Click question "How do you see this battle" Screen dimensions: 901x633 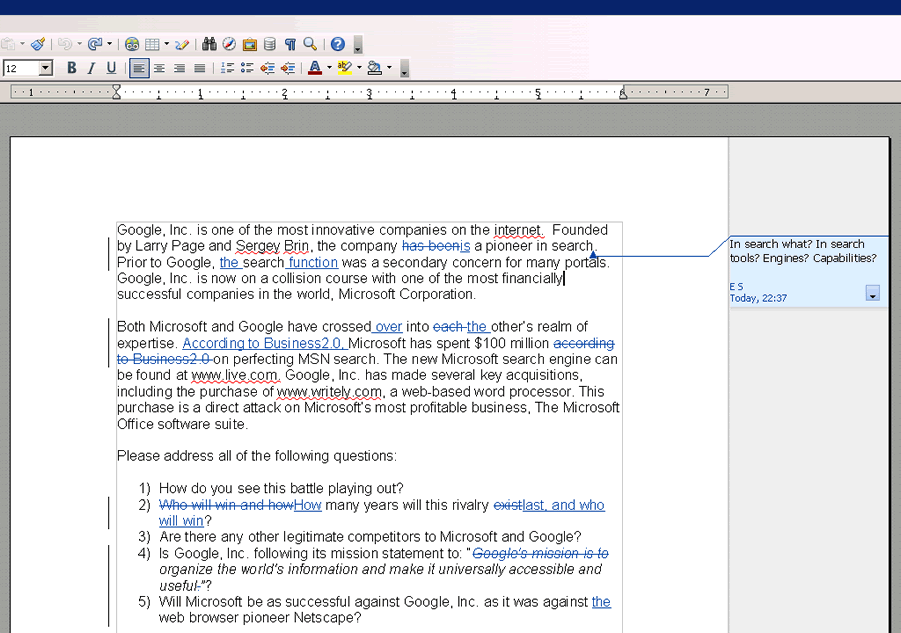[x=281, y=488]
